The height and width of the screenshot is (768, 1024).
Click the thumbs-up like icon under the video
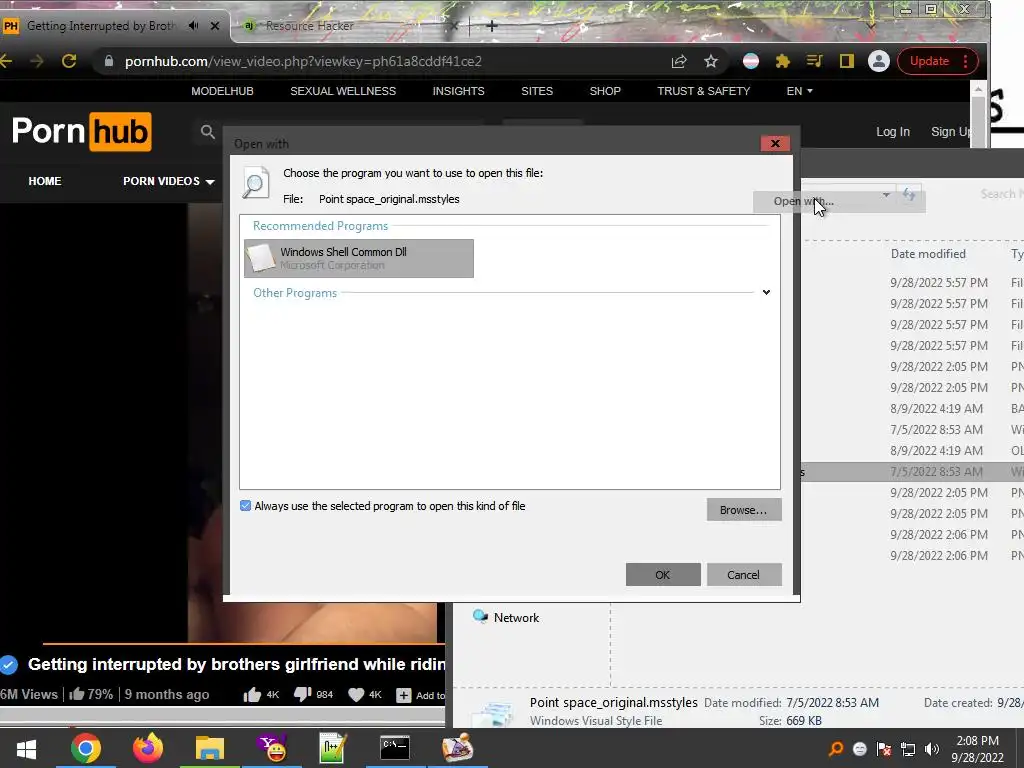click(x=252, y=695)
